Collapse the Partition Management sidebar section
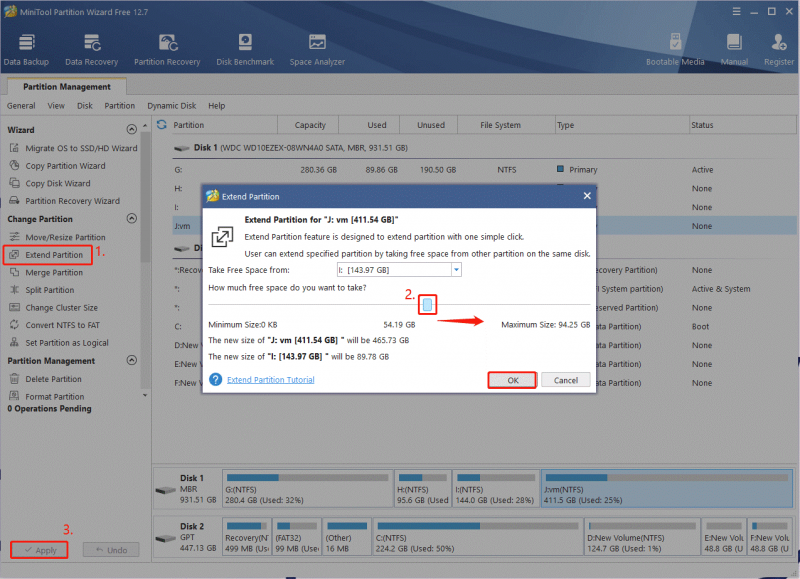The height and width of the screenshot is (579, 800). pos(132,360)
